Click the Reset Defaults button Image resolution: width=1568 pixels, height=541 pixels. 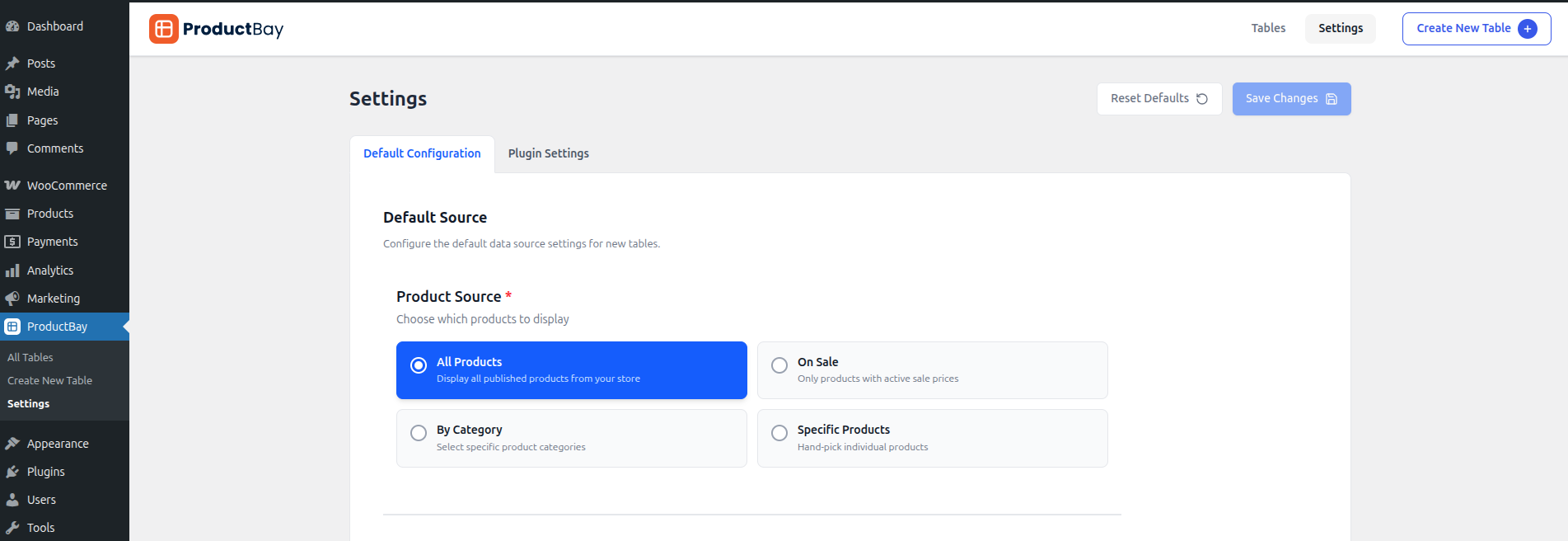(x=1159, y=99)
